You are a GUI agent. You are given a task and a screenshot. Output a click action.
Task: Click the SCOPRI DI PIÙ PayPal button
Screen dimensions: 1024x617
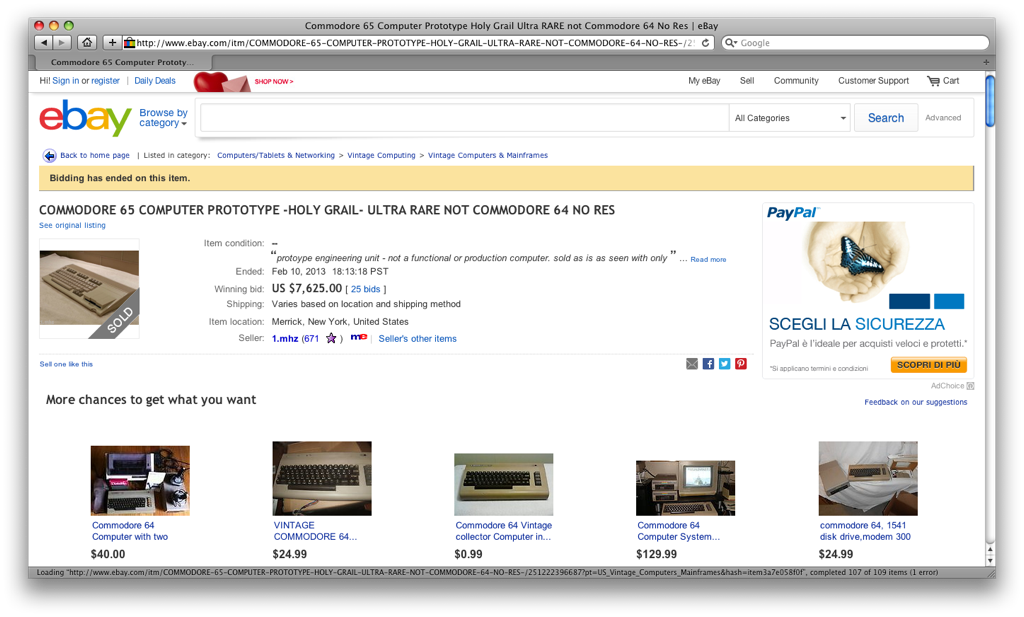click(929, 365)
